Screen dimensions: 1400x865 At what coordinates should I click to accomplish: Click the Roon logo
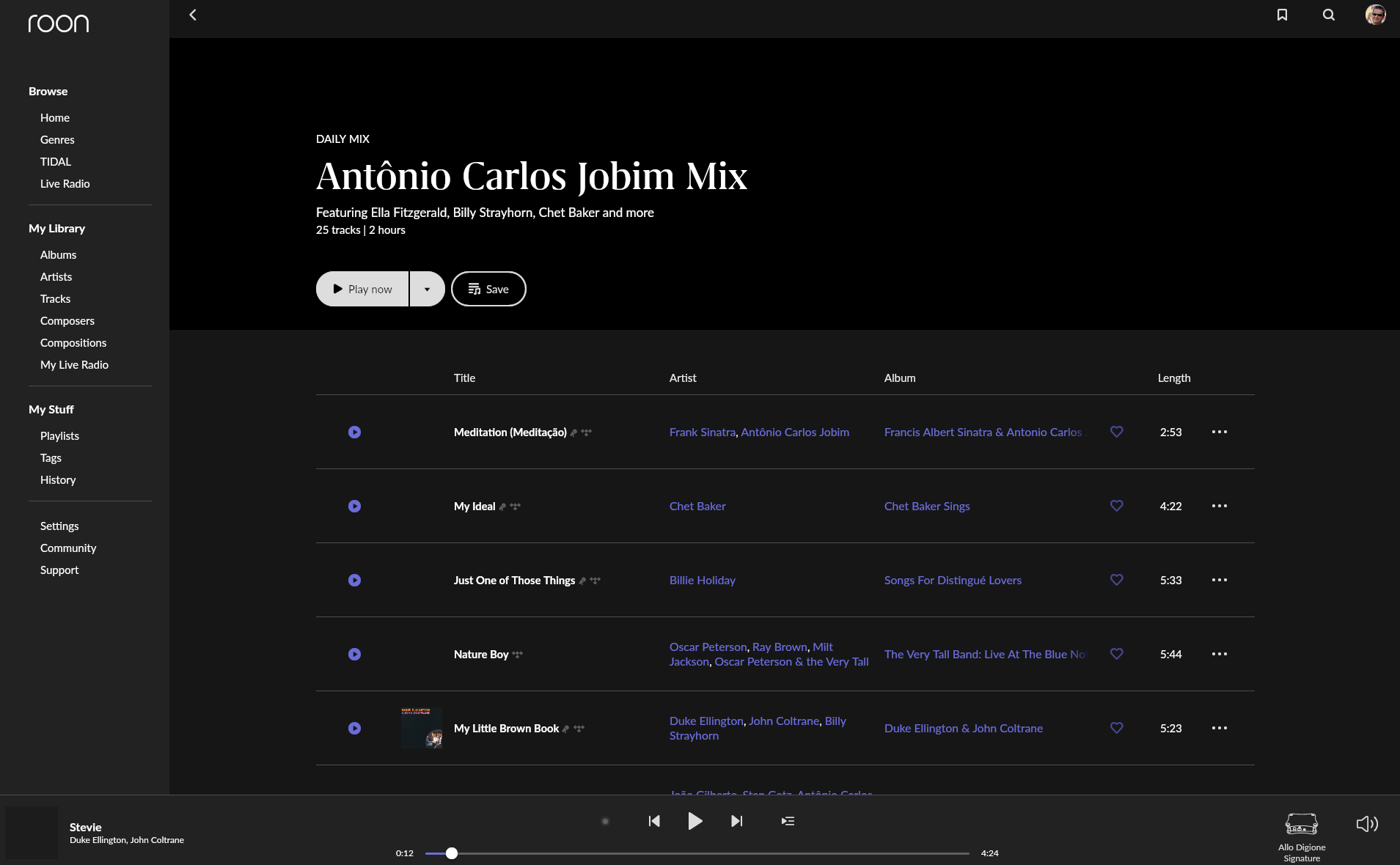(59, 23)
